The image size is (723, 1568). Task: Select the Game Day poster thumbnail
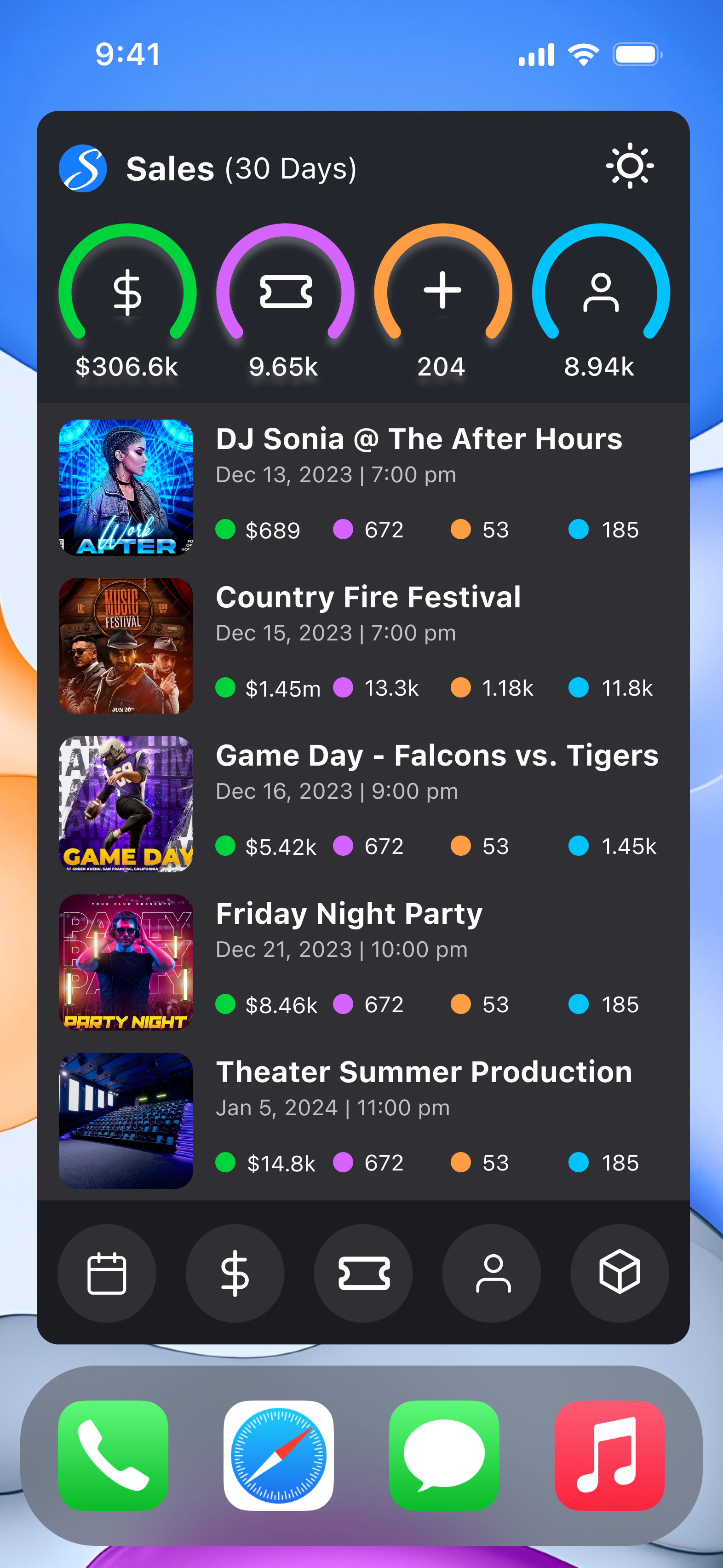click(126, 803)
